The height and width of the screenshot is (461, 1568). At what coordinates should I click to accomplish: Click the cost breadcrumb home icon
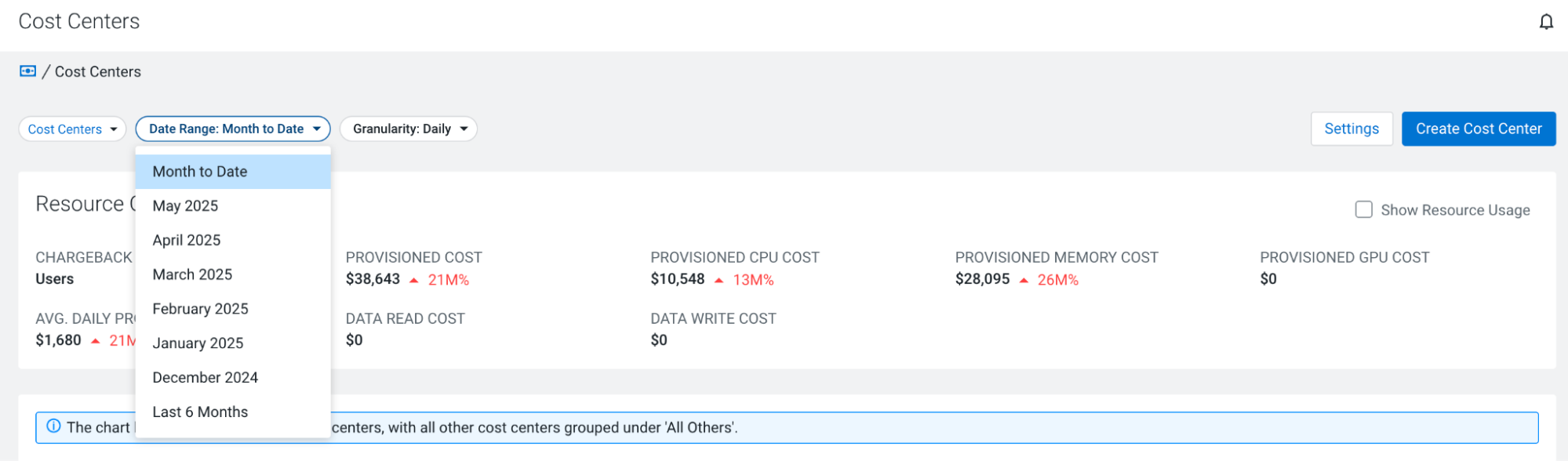27,71
